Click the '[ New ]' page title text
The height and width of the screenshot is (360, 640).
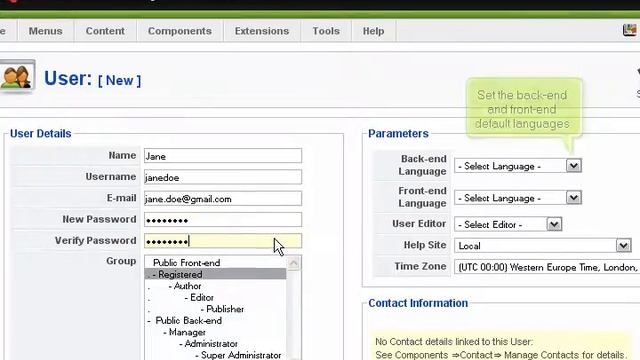pos(120,80)
